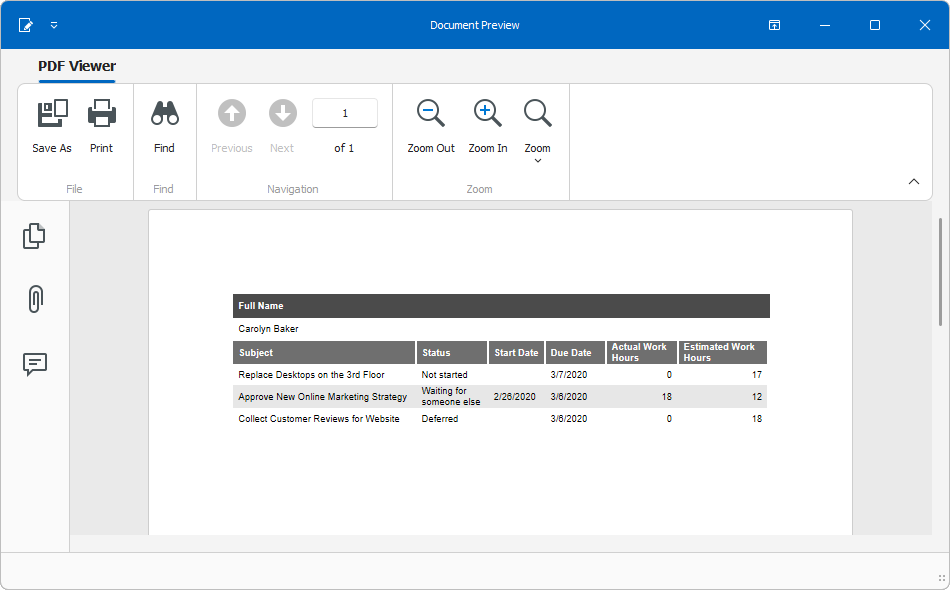Viewport: 950px width, 590px height.
Task: Zoom in on the document
Action: click(x=487, y=125)
